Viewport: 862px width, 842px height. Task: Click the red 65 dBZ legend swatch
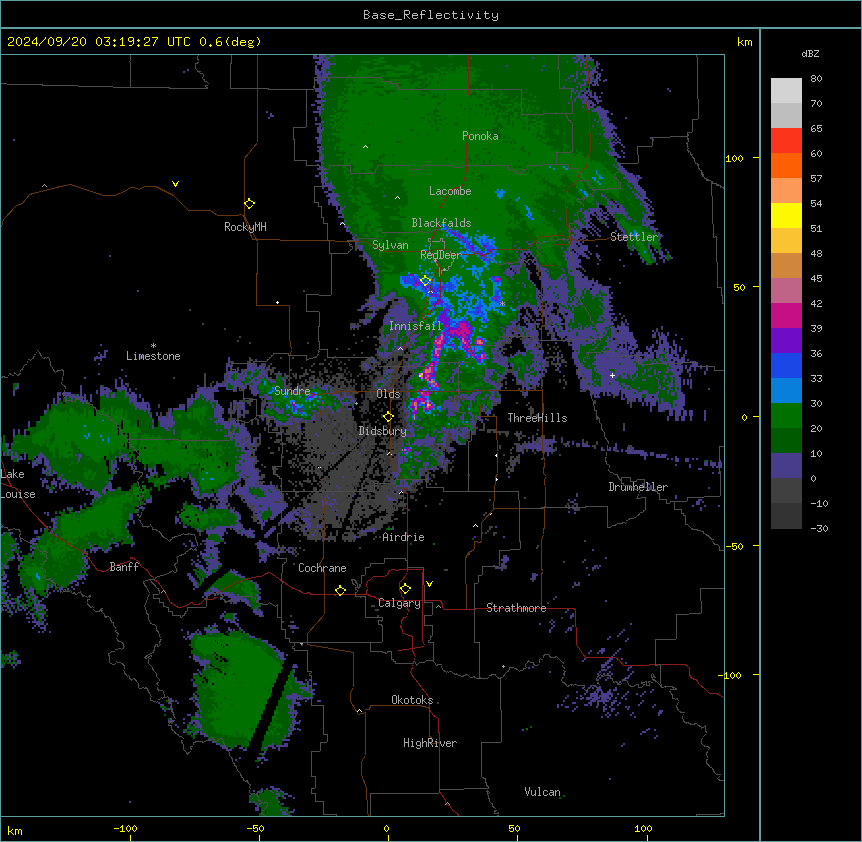point(786,141)
